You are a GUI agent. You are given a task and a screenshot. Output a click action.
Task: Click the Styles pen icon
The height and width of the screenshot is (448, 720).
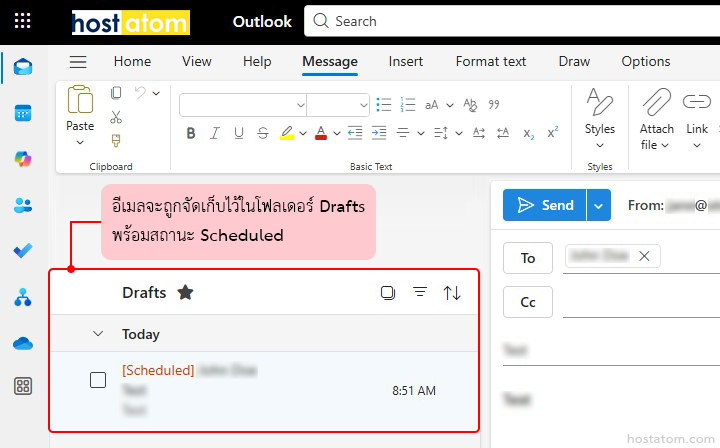(x=600, y=102)
